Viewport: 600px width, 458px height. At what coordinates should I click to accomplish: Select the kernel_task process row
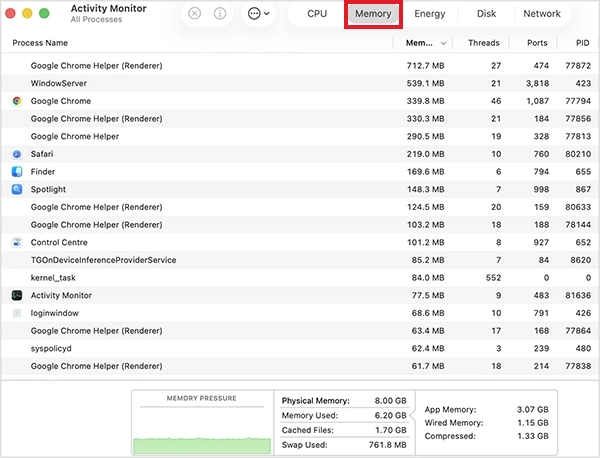tap(300, 278)
